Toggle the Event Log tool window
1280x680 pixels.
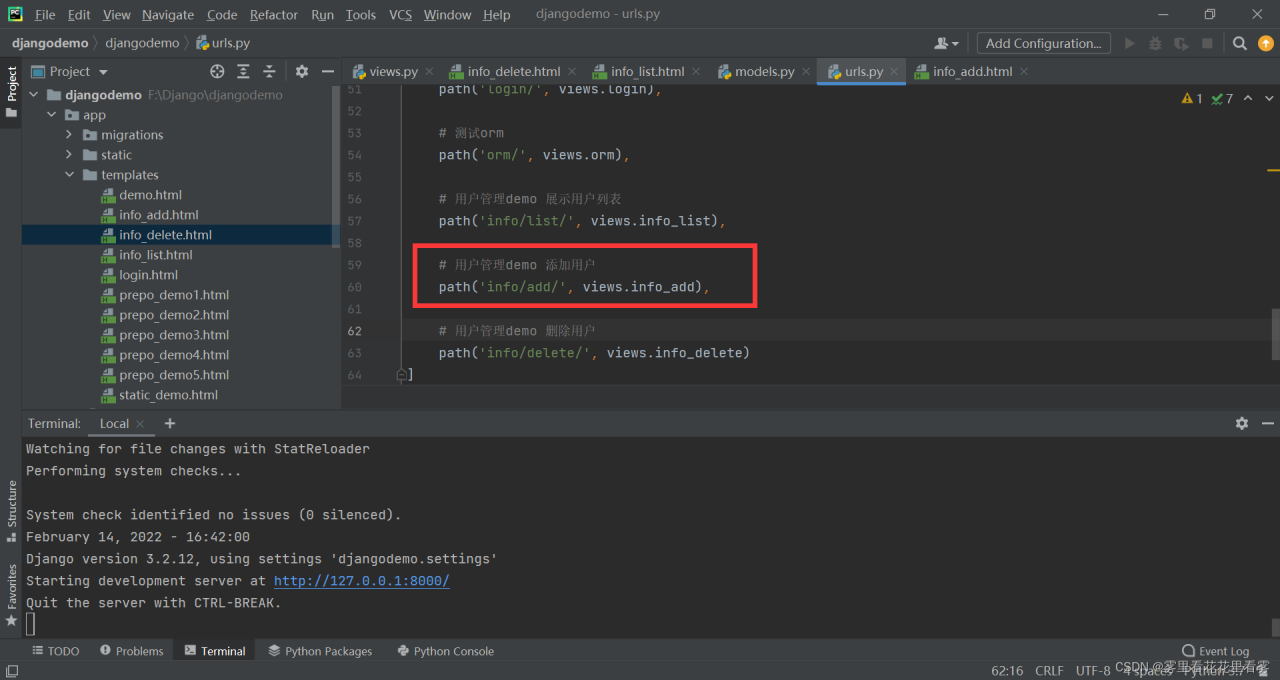point(1215,651)
